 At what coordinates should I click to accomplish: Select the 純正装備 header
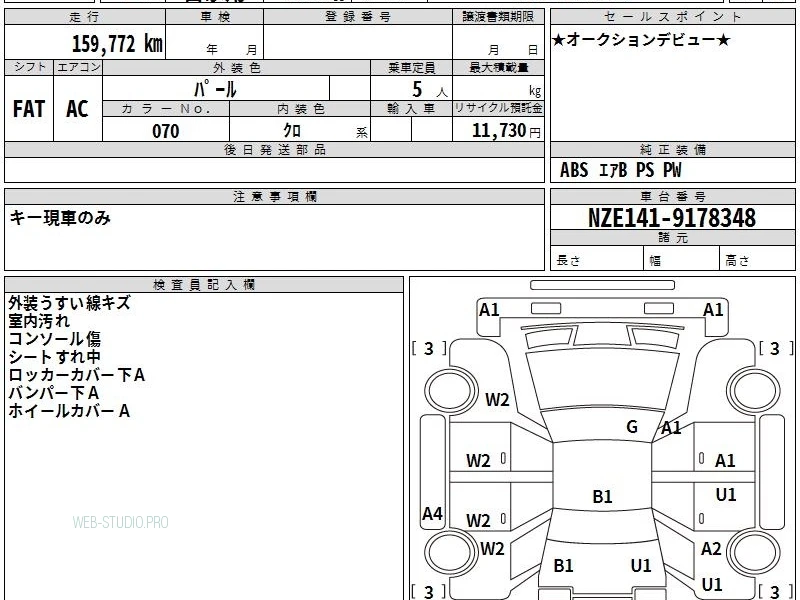coord(672,149)
